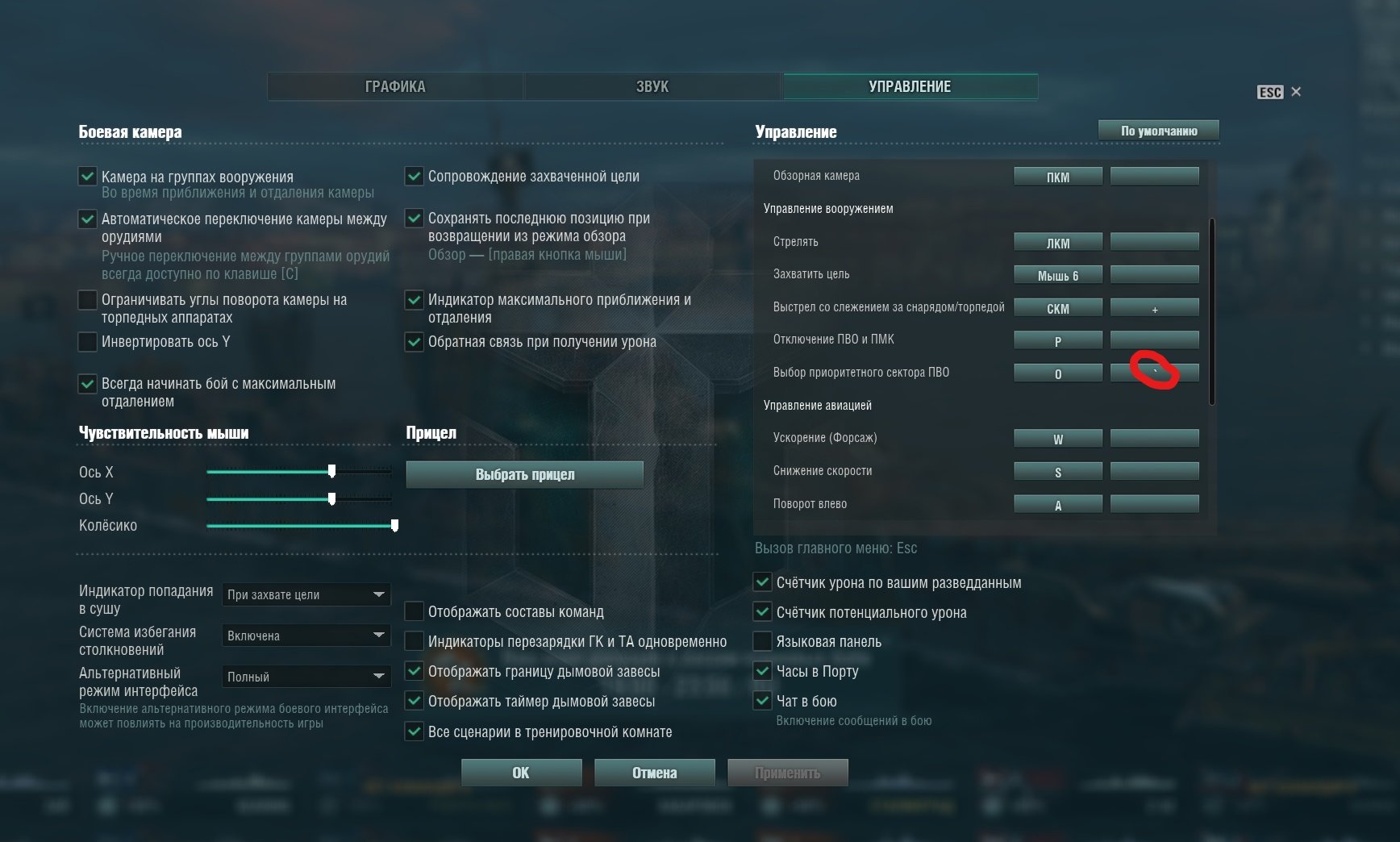
Task: Click S binding for Снижение скорости
Action: pos(1058,472)
